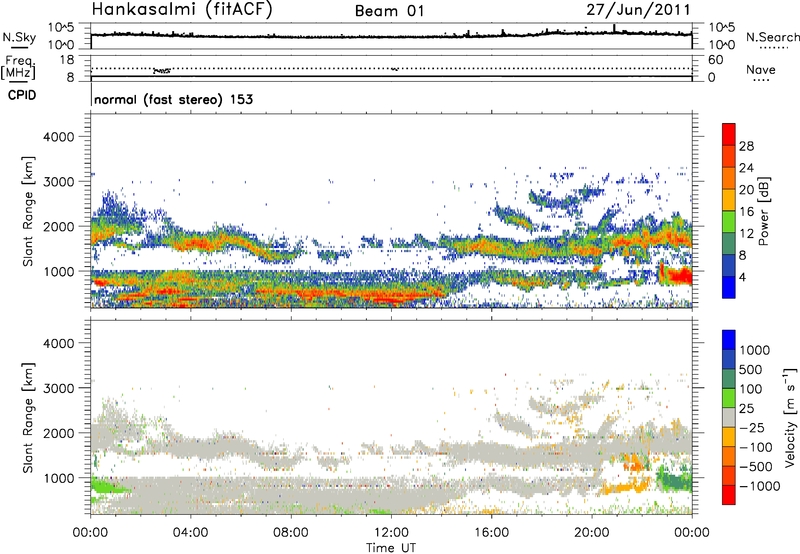Viewport: 800px width, 554px height.
Task: Pick the grey segment of velocity colorbar
Action: click(x=729, y=417)
